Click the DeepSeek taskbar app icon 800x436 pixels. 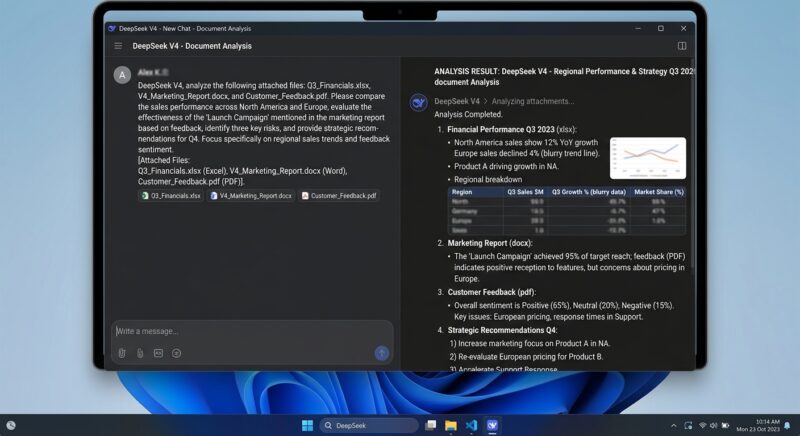point(492,425)
